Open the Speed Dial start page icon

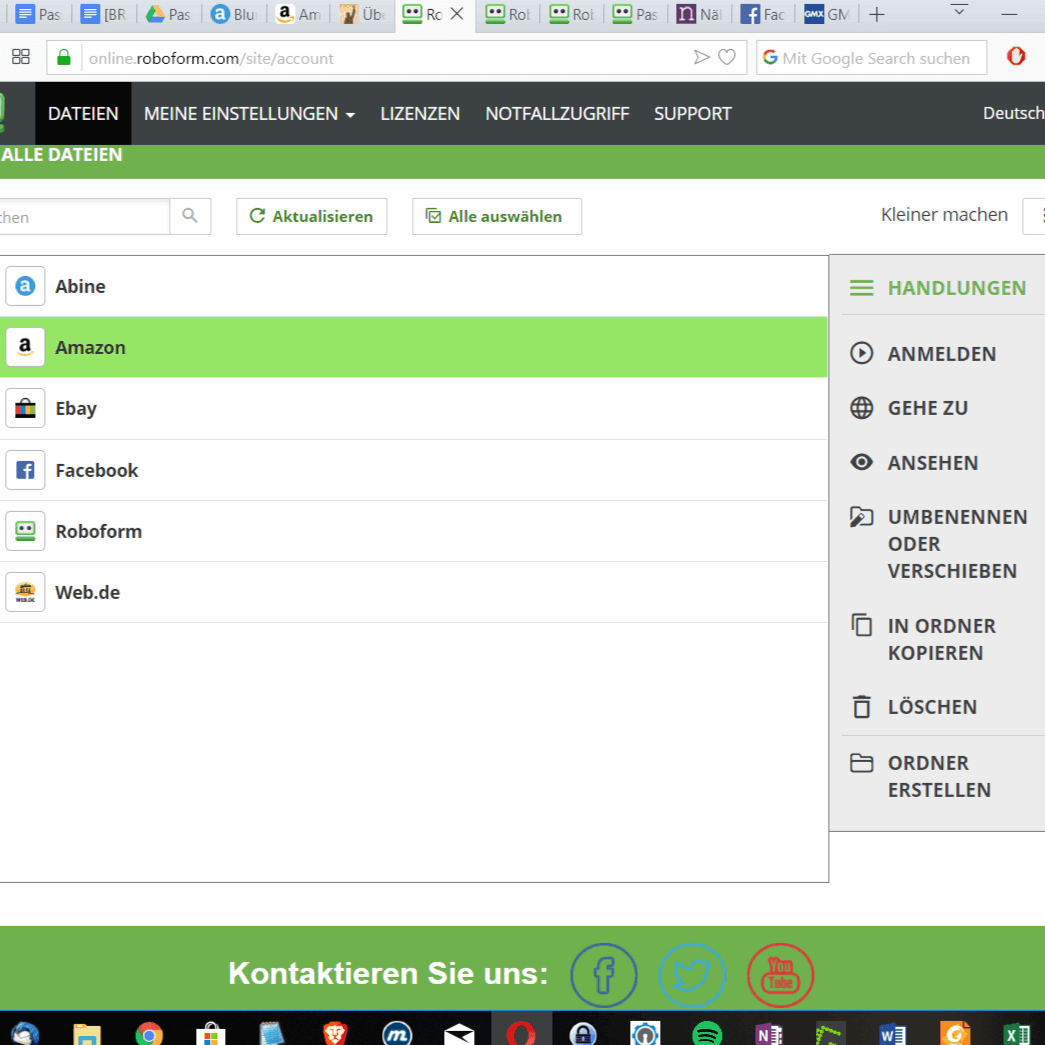point(21,57)
